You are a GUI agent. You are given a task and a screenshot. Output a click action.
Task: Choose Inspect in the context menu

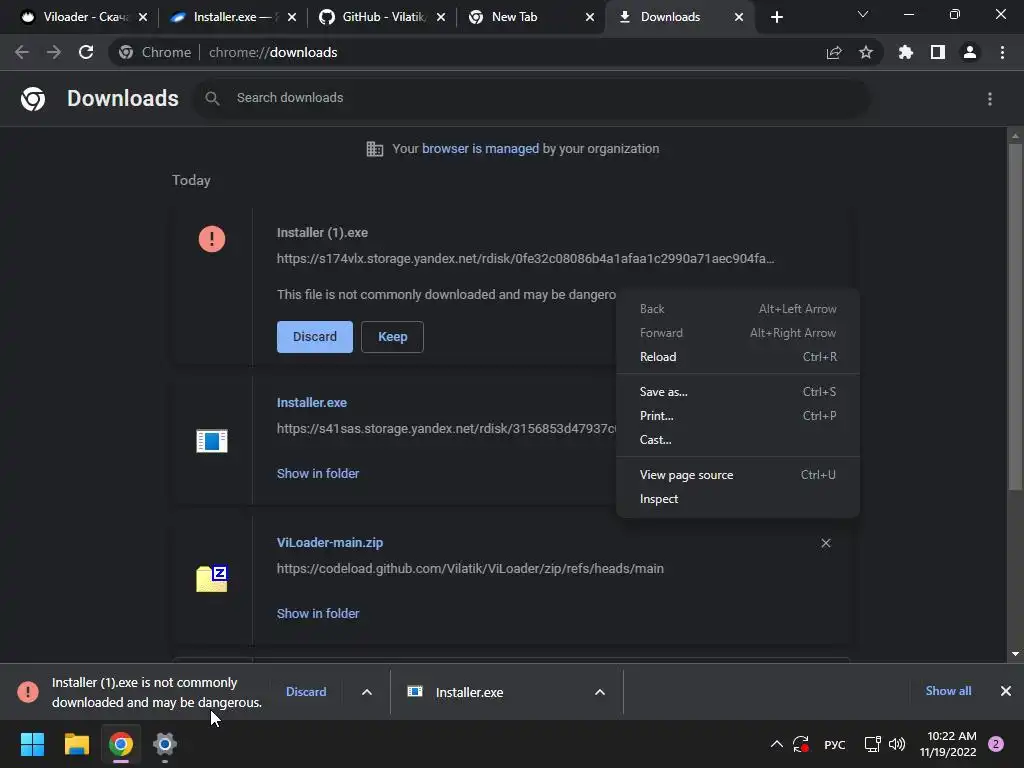(738, 499)
